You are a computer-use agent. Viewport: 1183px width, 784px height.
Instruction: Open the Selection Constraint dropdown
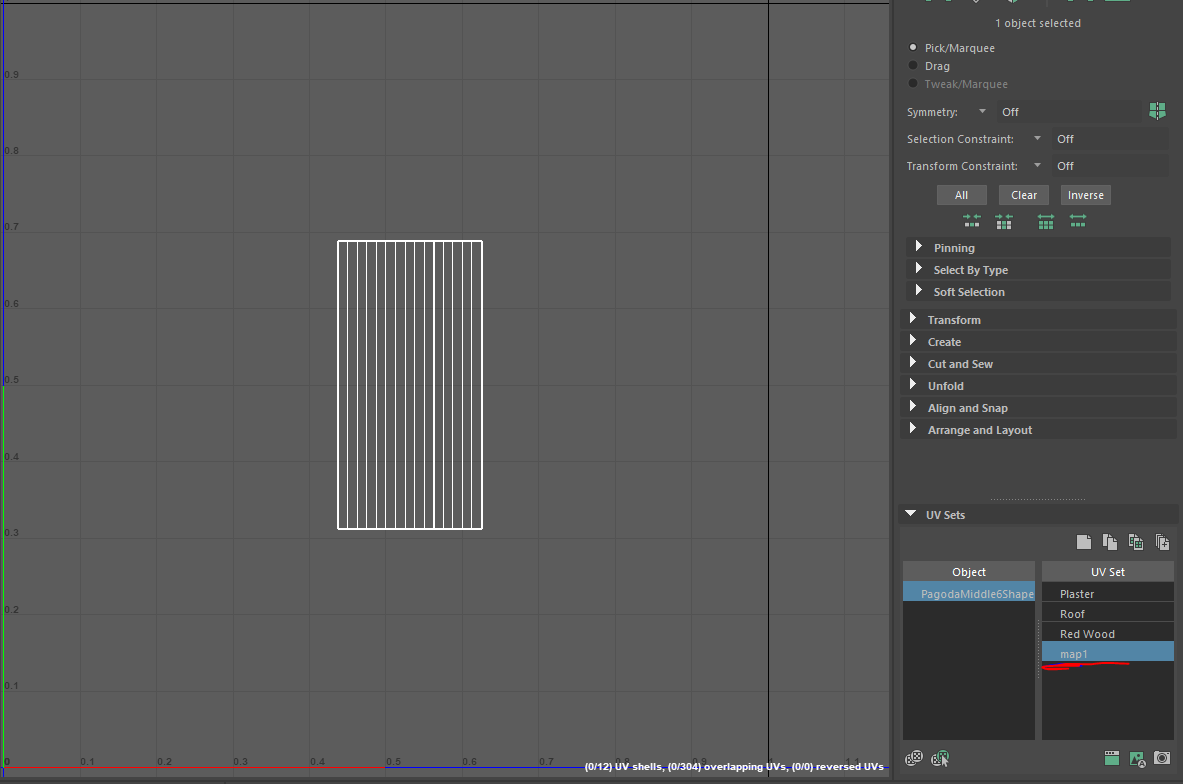point(1037,138)
